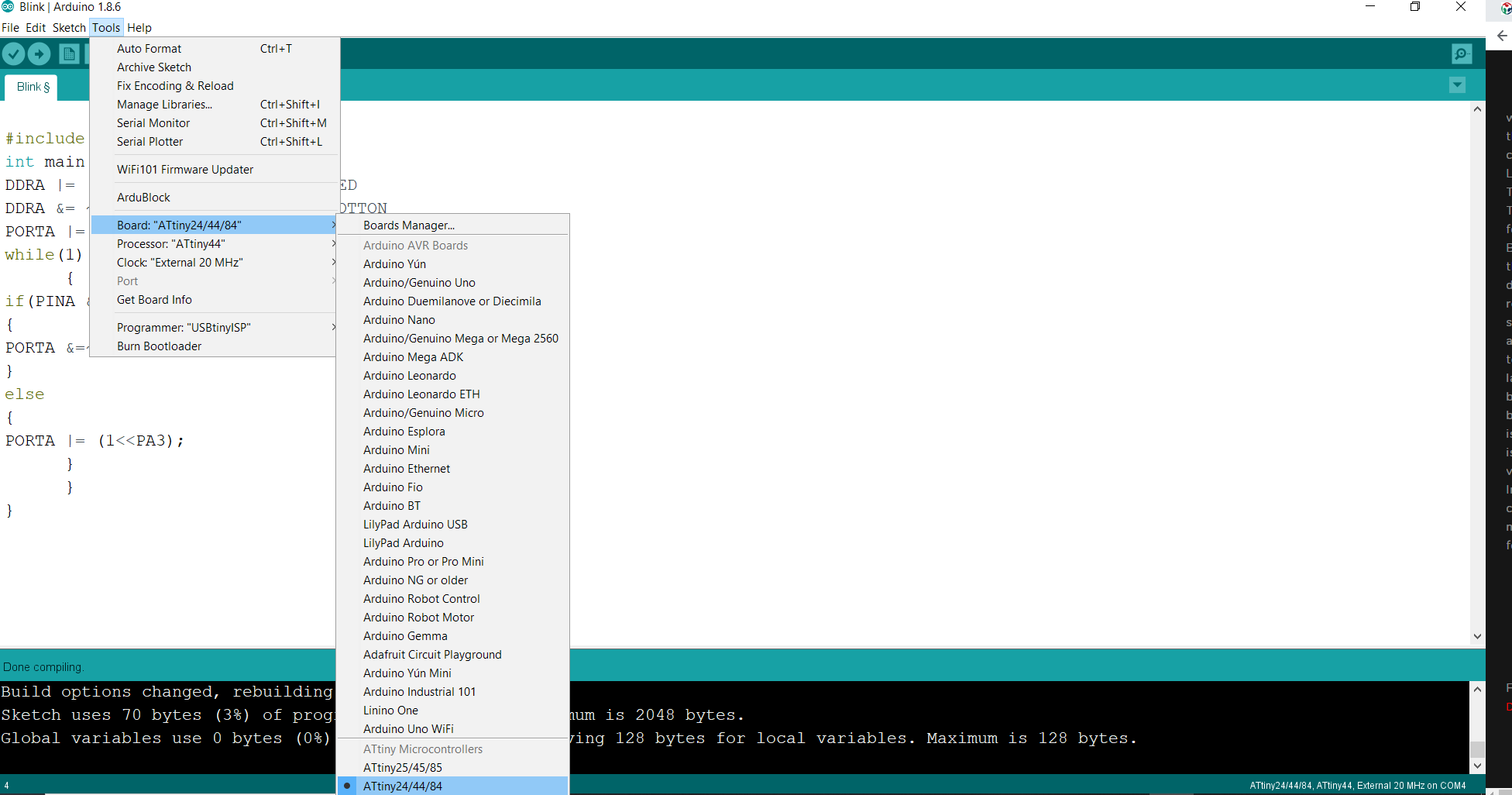Choose Auto Format from Tools menu

(x=214, y=48)
